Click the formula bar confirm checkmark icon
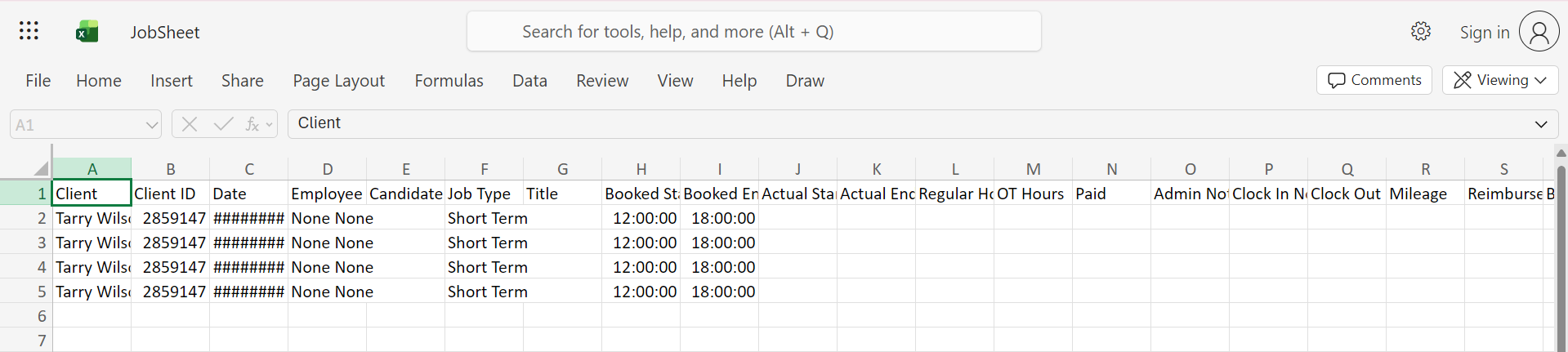 click(222, 124)
